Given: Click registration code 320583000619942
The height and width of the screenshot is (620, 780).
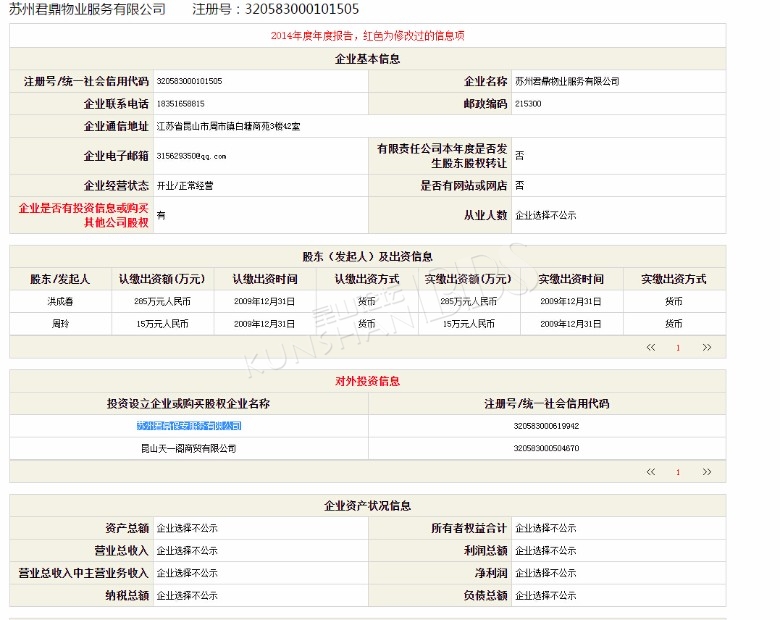Looking at the screenshot, I should click(x=546, y=426).
